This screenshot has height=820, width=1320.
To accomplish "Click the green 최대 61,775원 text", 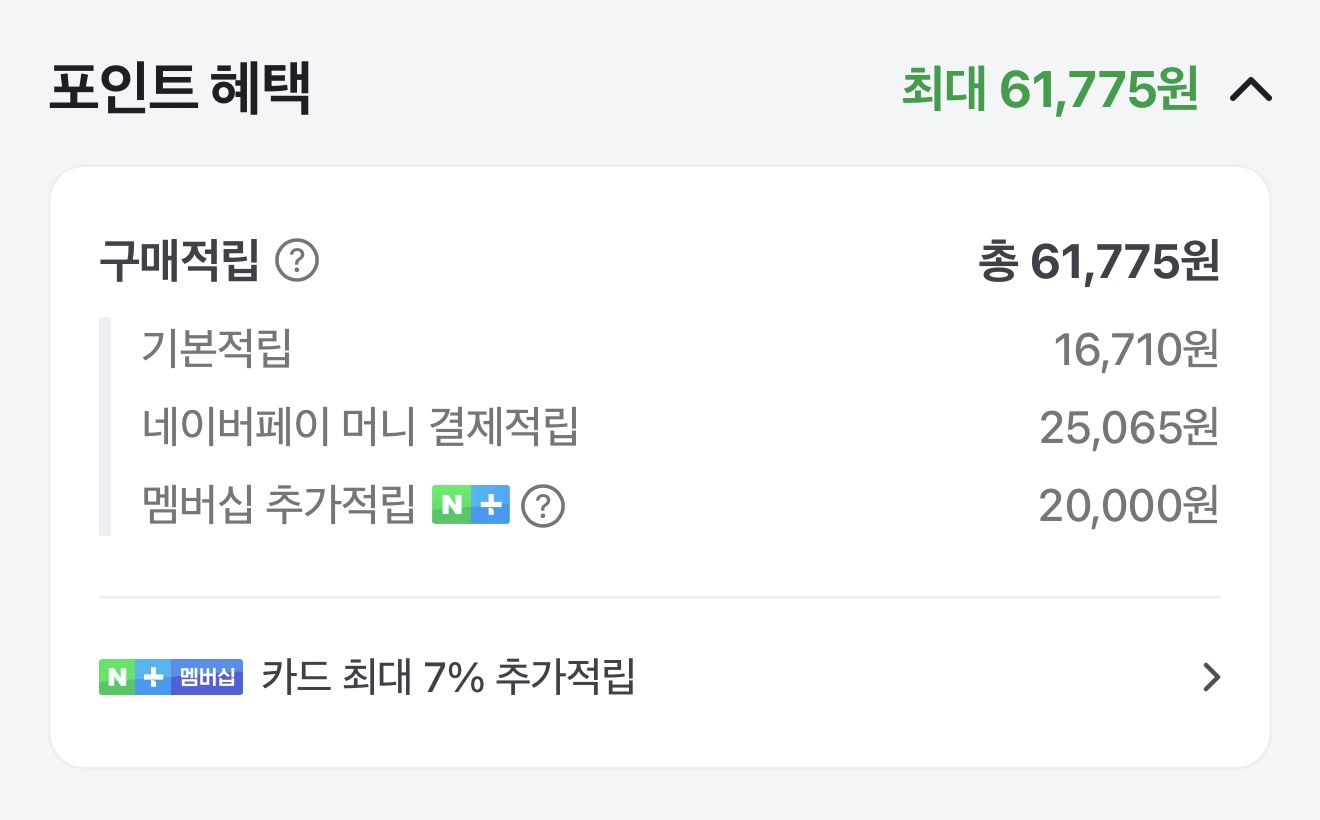I will 1049,91.
